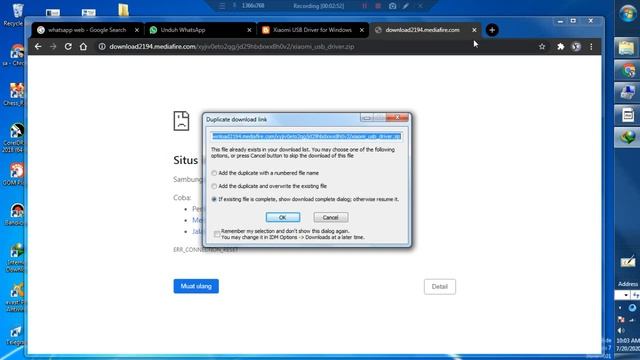Open Detail button on error page
This screenshot has height=360, width=640.
pos(440,287)
